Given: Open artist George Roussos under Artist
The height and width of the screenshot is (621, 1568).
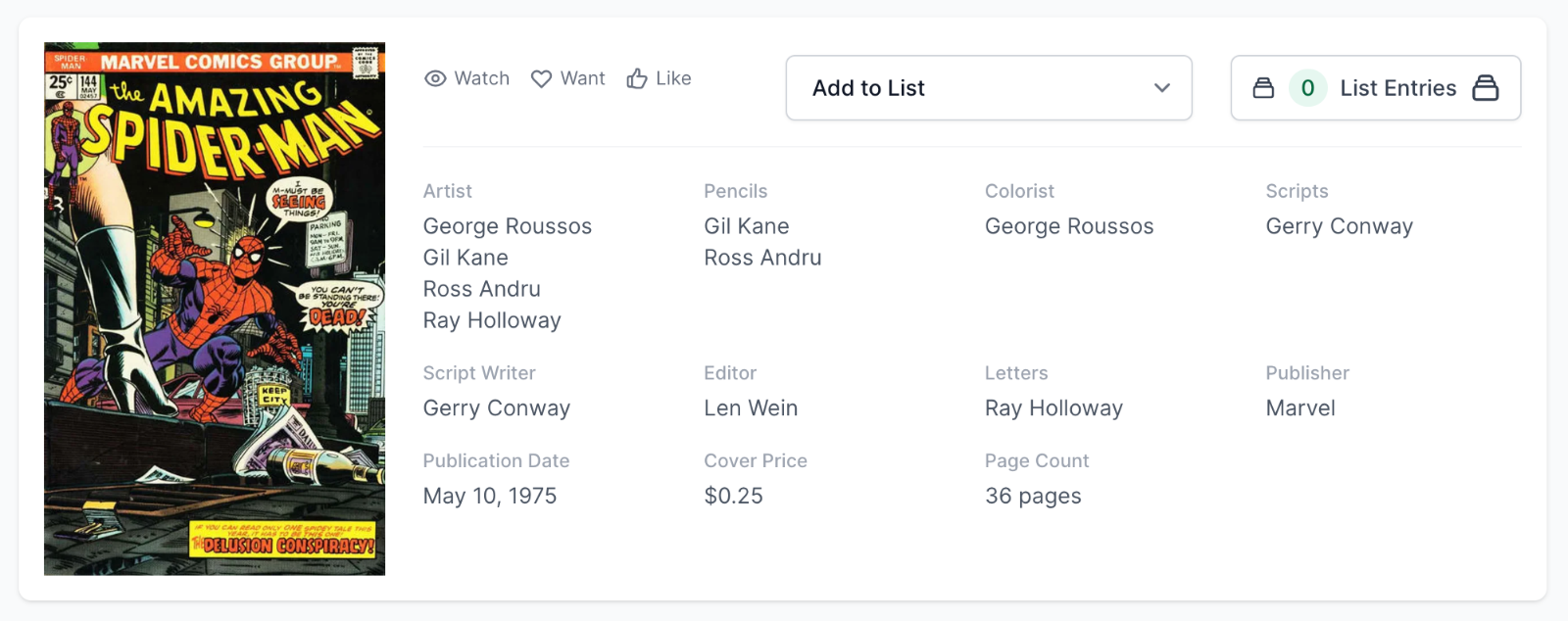Looking at the screenshot, I should point(508,226).
